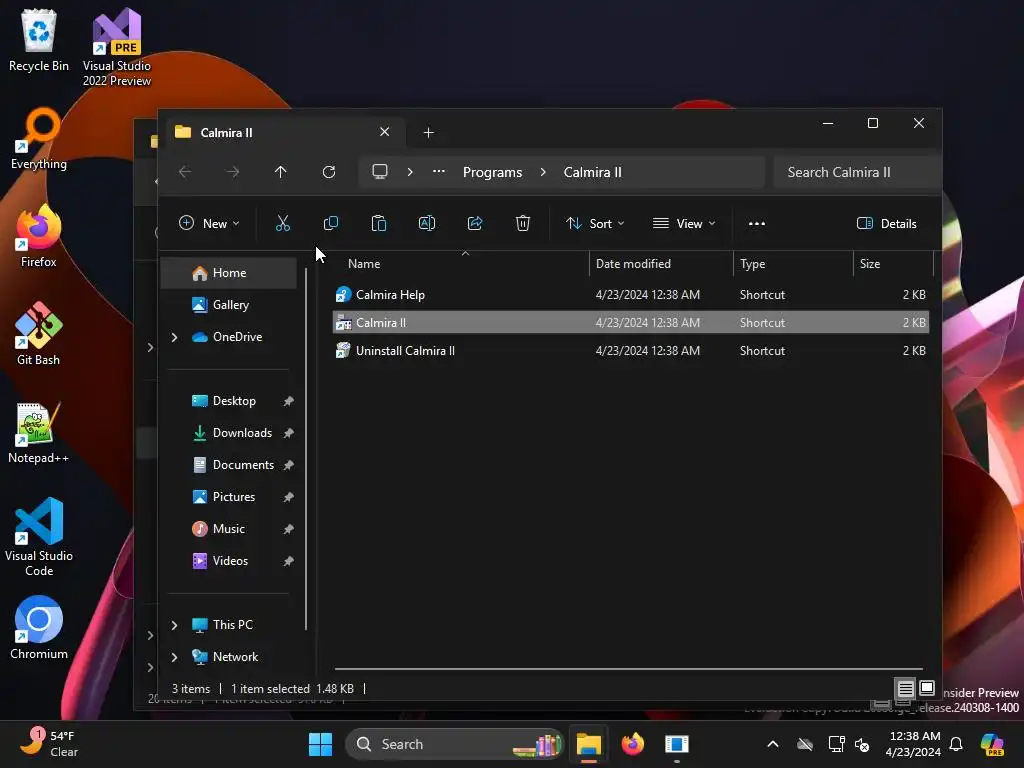The width and height of the screenshot is (1024, 768).
Task: Click the horizontal scrollbar in file list
Action: point(628,669)
